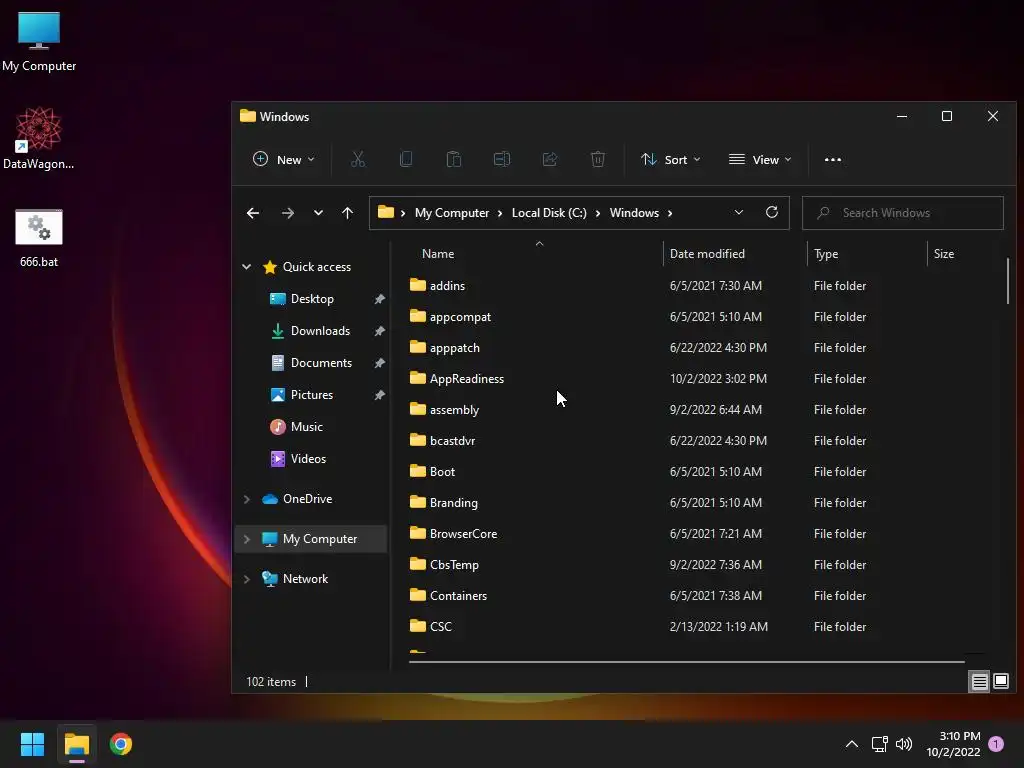
Task: Expand the address bar history dropdown
Action: [739, 212]
